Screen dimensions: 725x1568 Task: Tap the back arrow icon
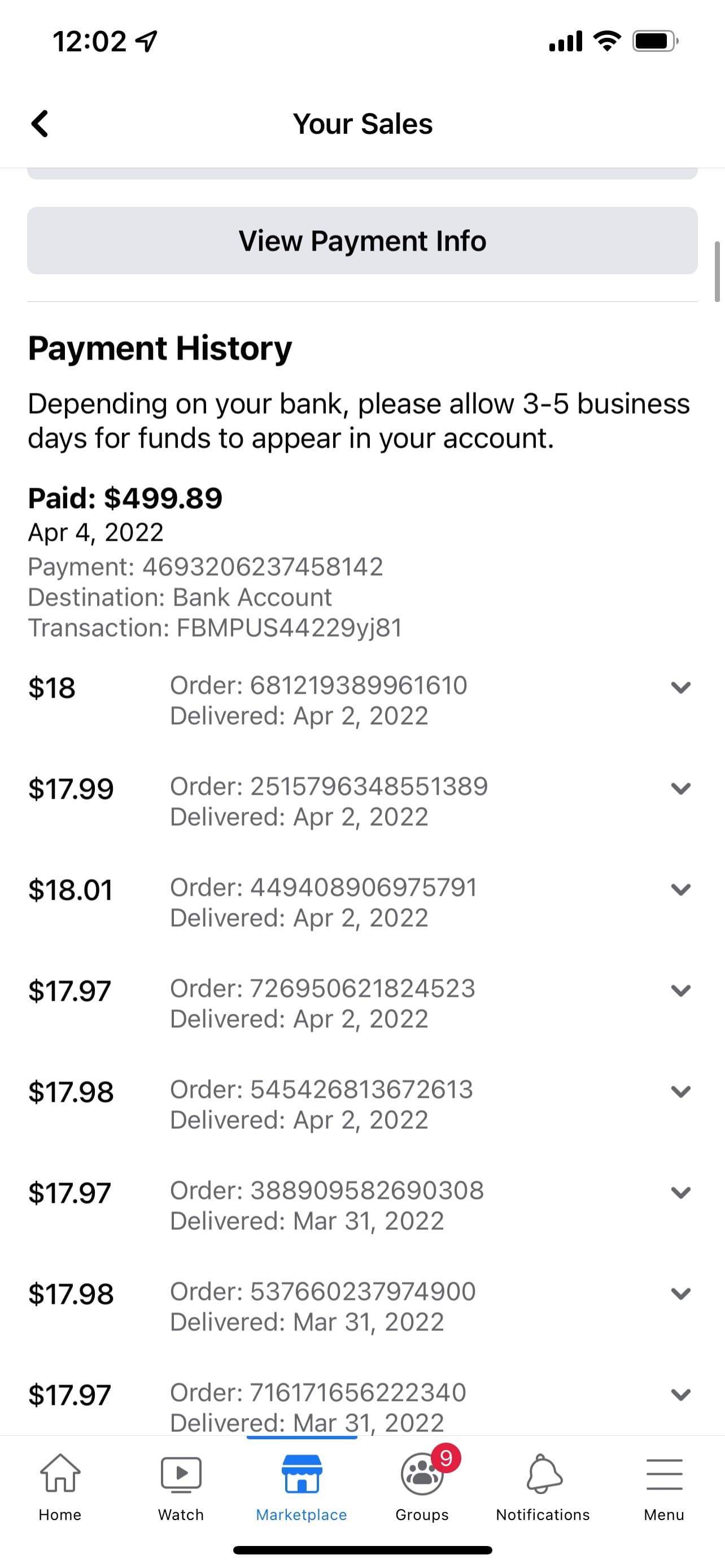[40, 124]
